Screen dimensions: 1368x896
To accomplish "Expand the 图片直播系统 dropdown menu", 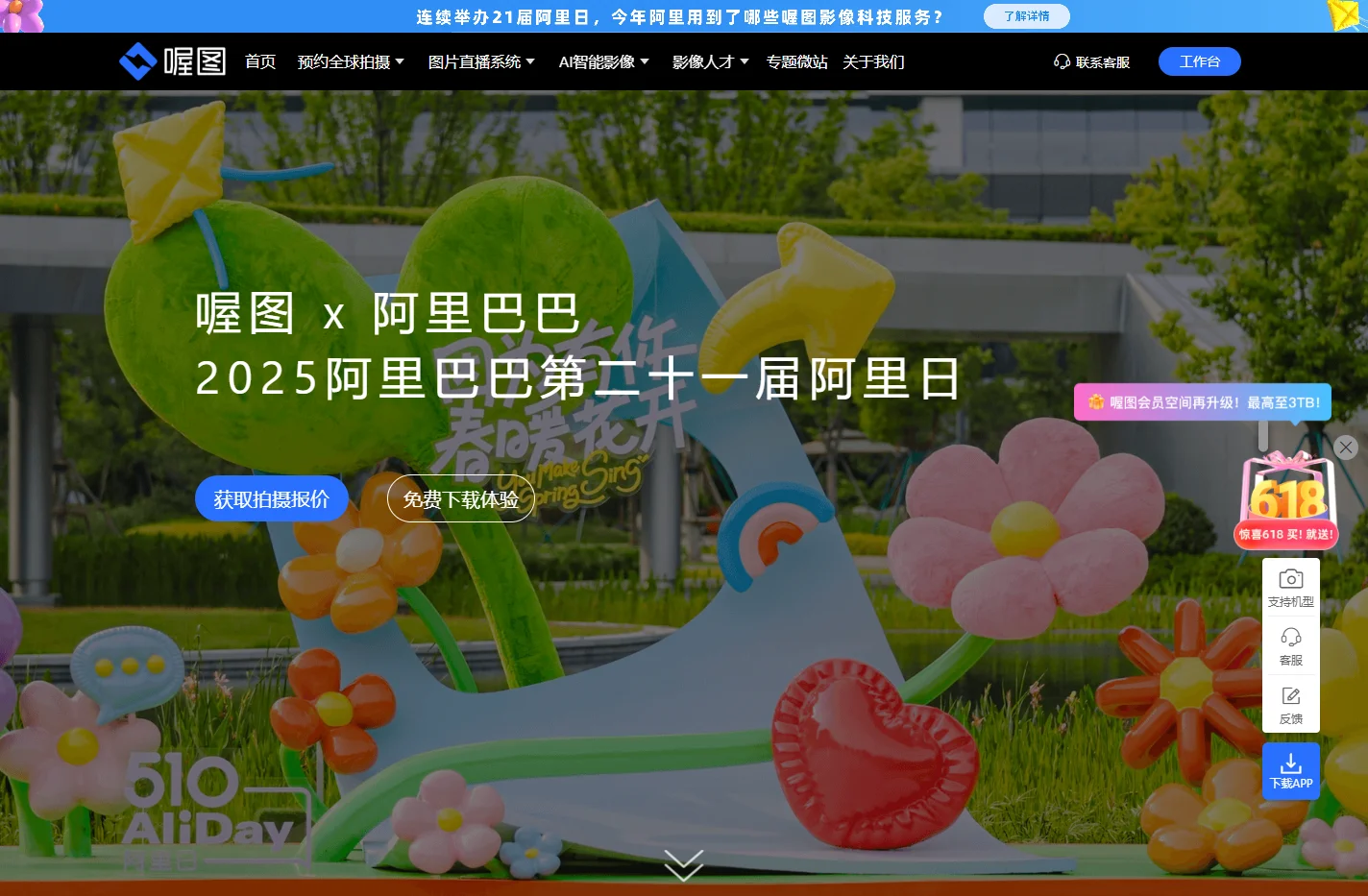I will 481,61.
